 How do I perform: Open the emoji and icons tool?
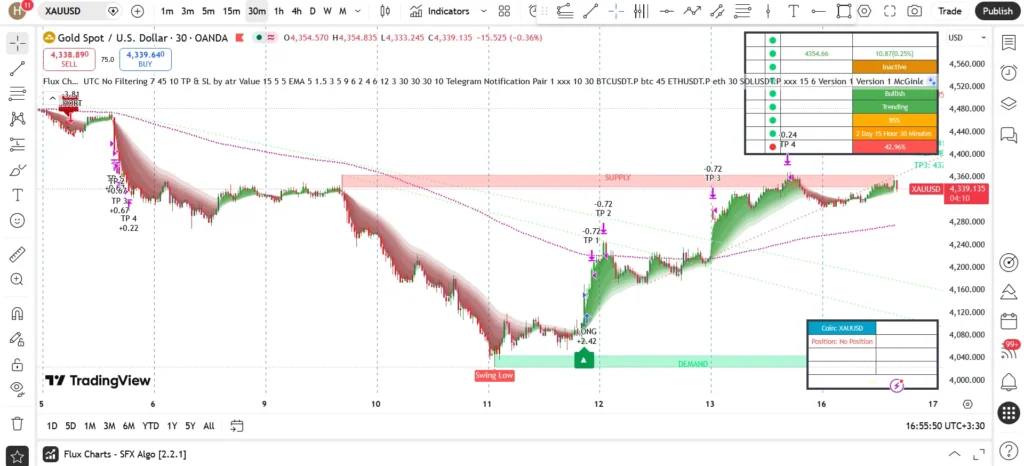coord(18,220)
